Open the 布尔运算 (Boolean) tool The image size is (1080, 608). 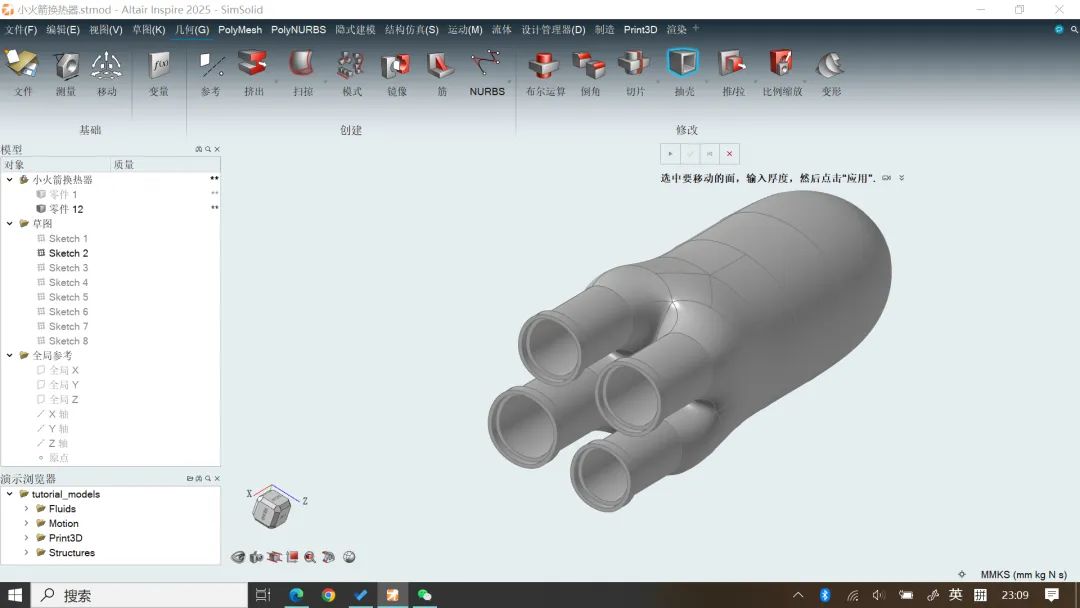click(545, 66)
